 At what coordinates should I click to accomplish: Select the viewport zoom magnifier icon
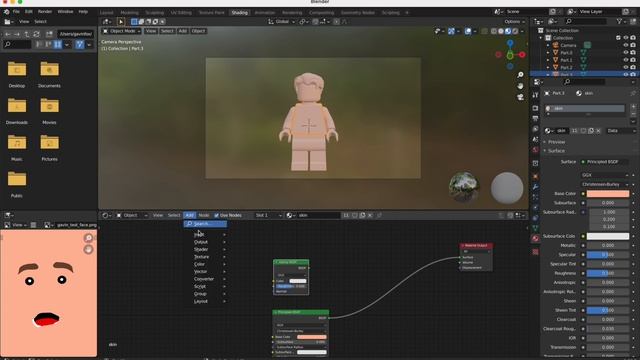point(520,75)
